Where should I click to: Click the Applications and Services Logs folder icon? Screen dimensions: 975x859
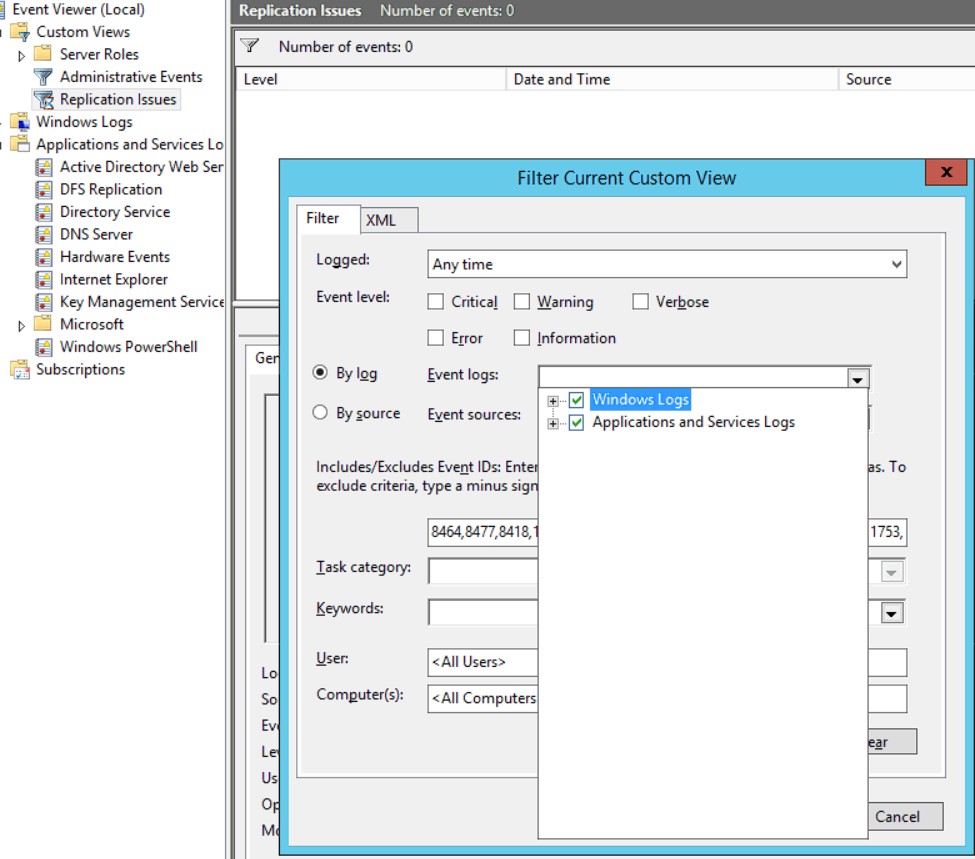[21, 144]
